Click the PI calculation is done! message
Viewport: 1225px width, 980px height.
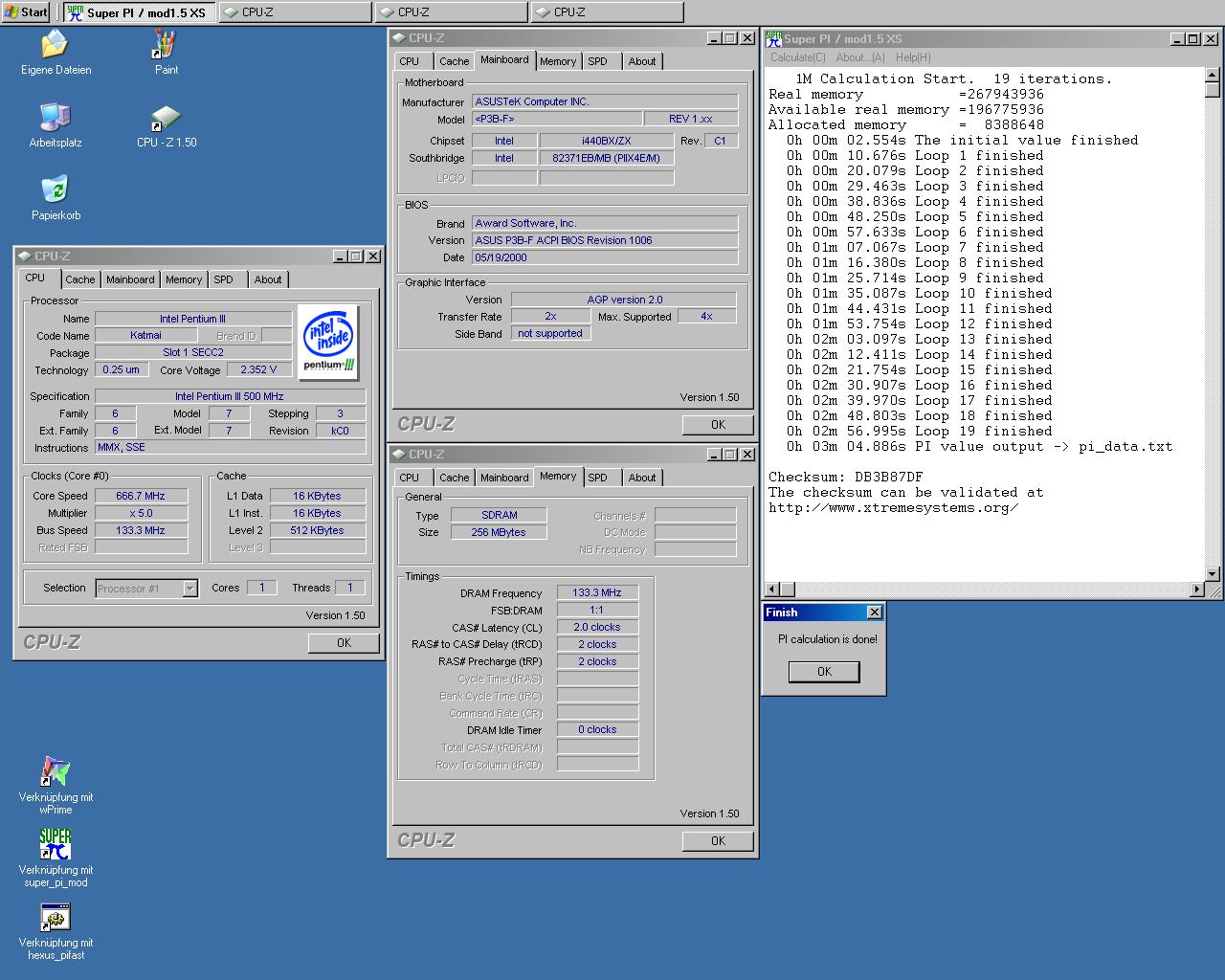pos(827,639)
